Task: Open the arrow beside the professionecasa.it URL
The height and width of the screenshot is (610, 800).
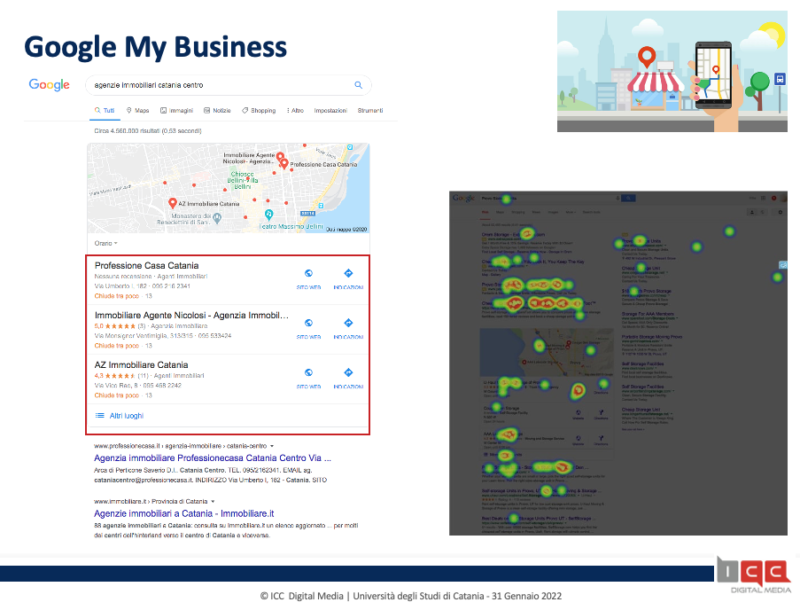Action: point(272,446)
